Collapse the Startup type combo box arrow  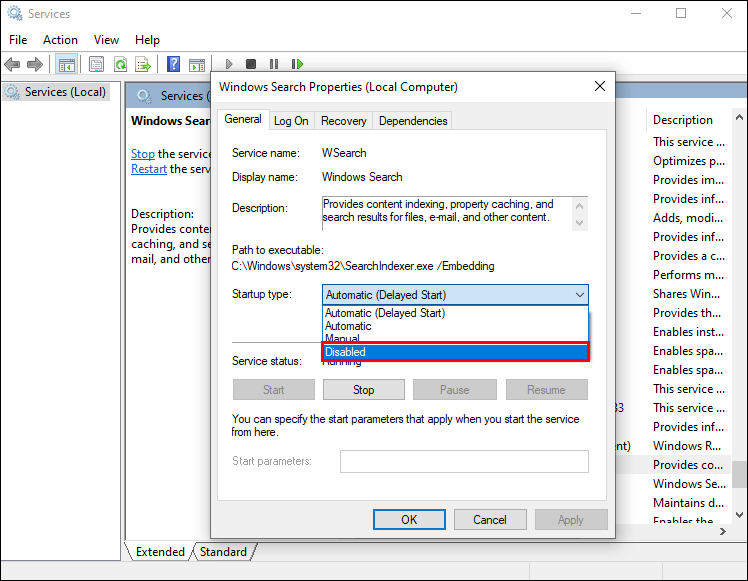(x=580, y=295)
